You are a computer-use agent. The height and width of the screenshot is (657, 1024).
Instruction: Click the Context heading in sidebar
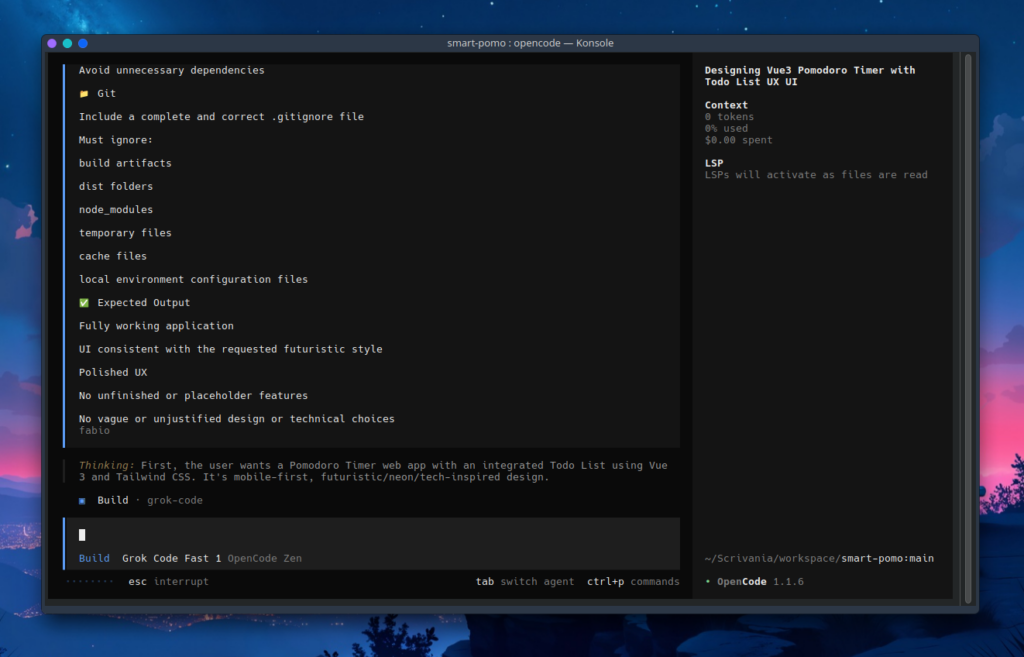[x=726, y=105]
